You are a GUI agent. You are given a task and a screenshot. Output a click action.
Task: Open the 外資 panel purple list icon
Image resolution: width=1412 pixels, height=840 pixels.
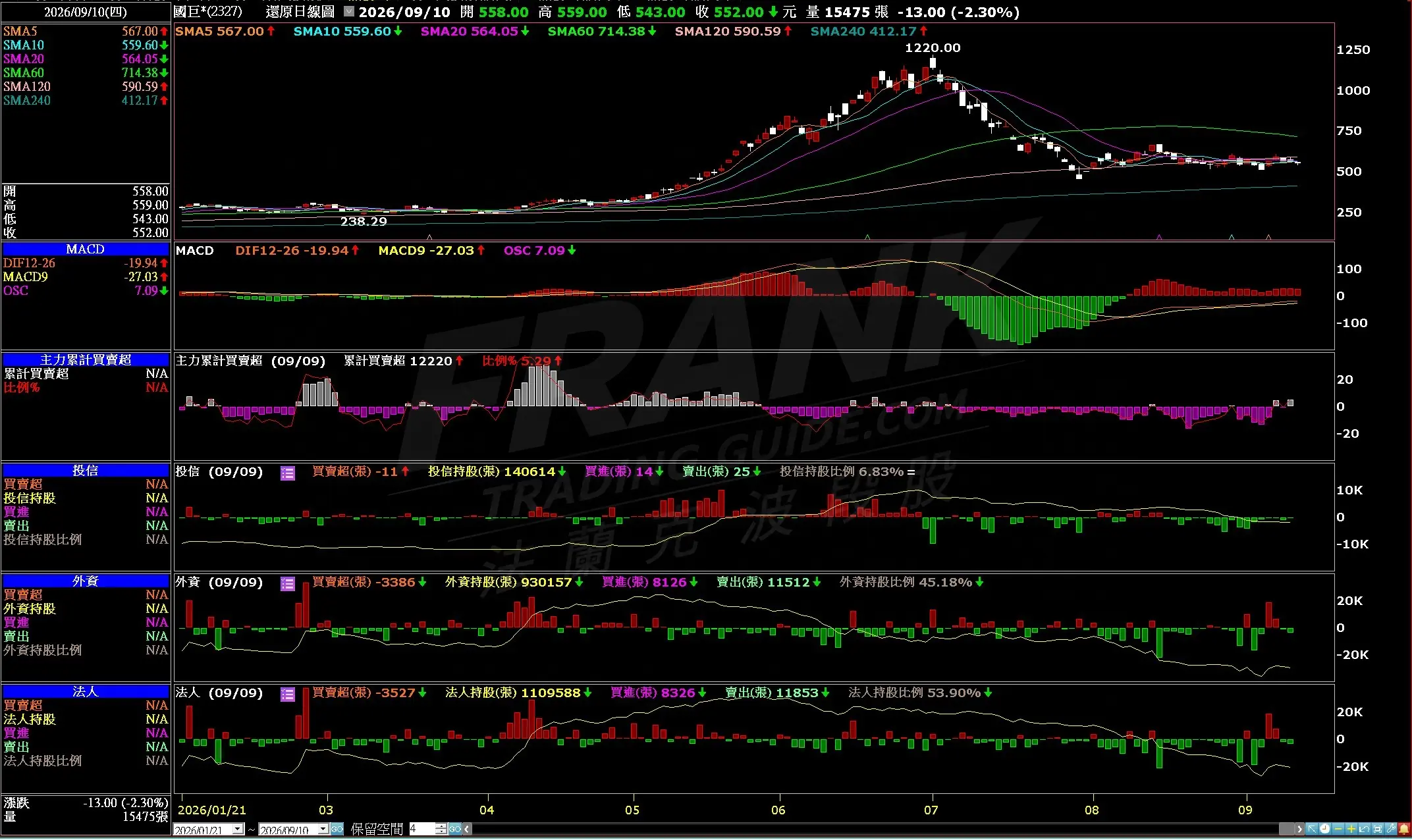tap(288, 583)
